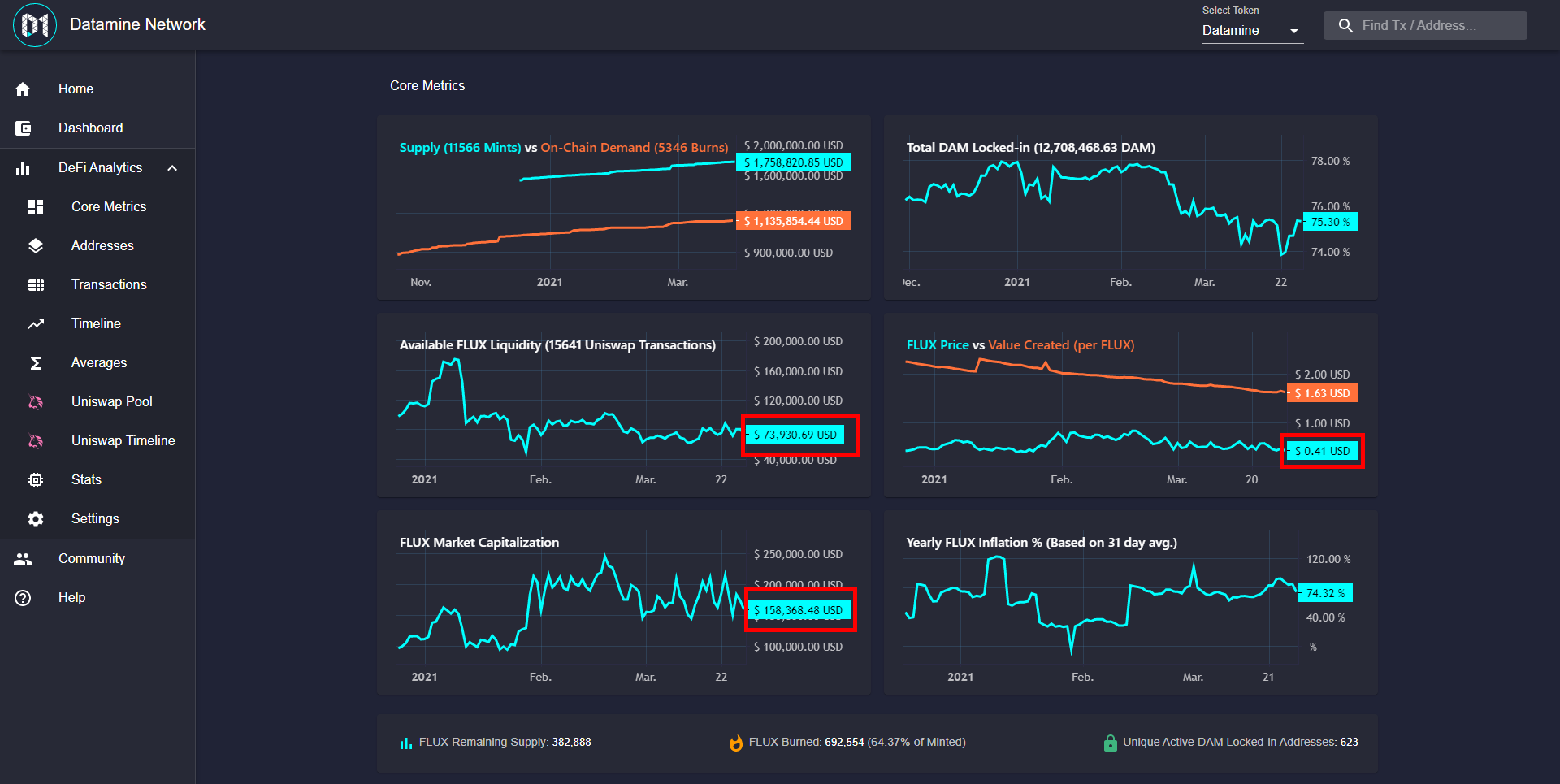
Task: Click the $ 0.41 USD FLUX price label
Action: (x=1322, y=451)
